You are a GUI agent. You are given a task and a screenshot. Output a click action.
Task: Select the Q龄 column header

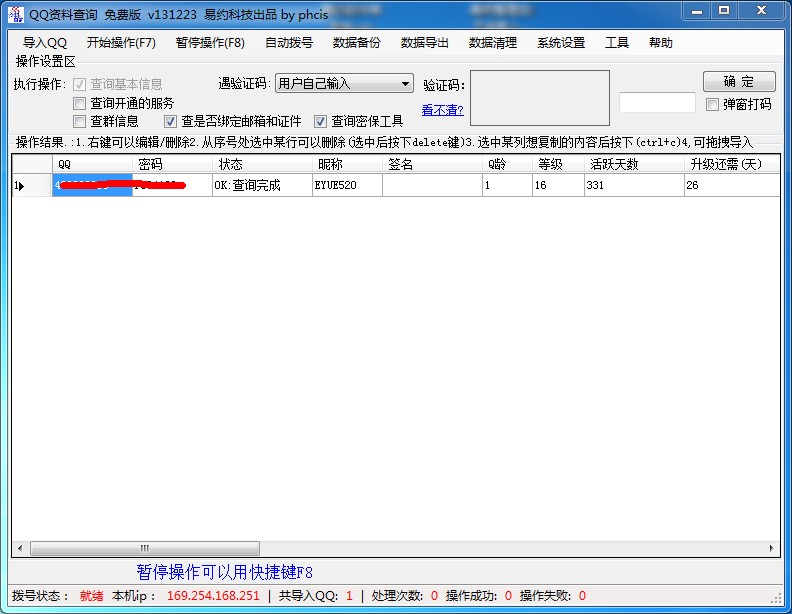507,164
